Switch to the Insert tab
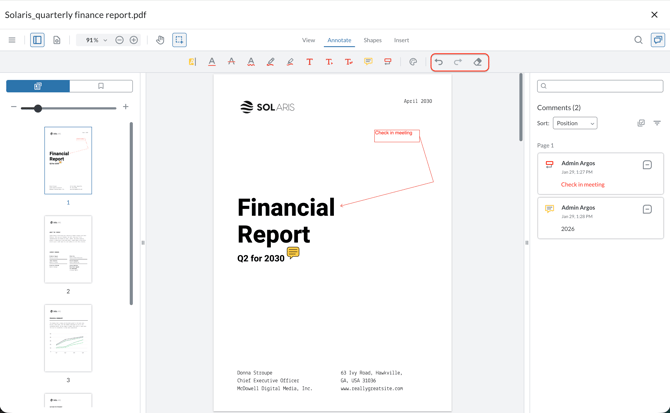Viewport: 670px width, 413px height. click(401, 40)
